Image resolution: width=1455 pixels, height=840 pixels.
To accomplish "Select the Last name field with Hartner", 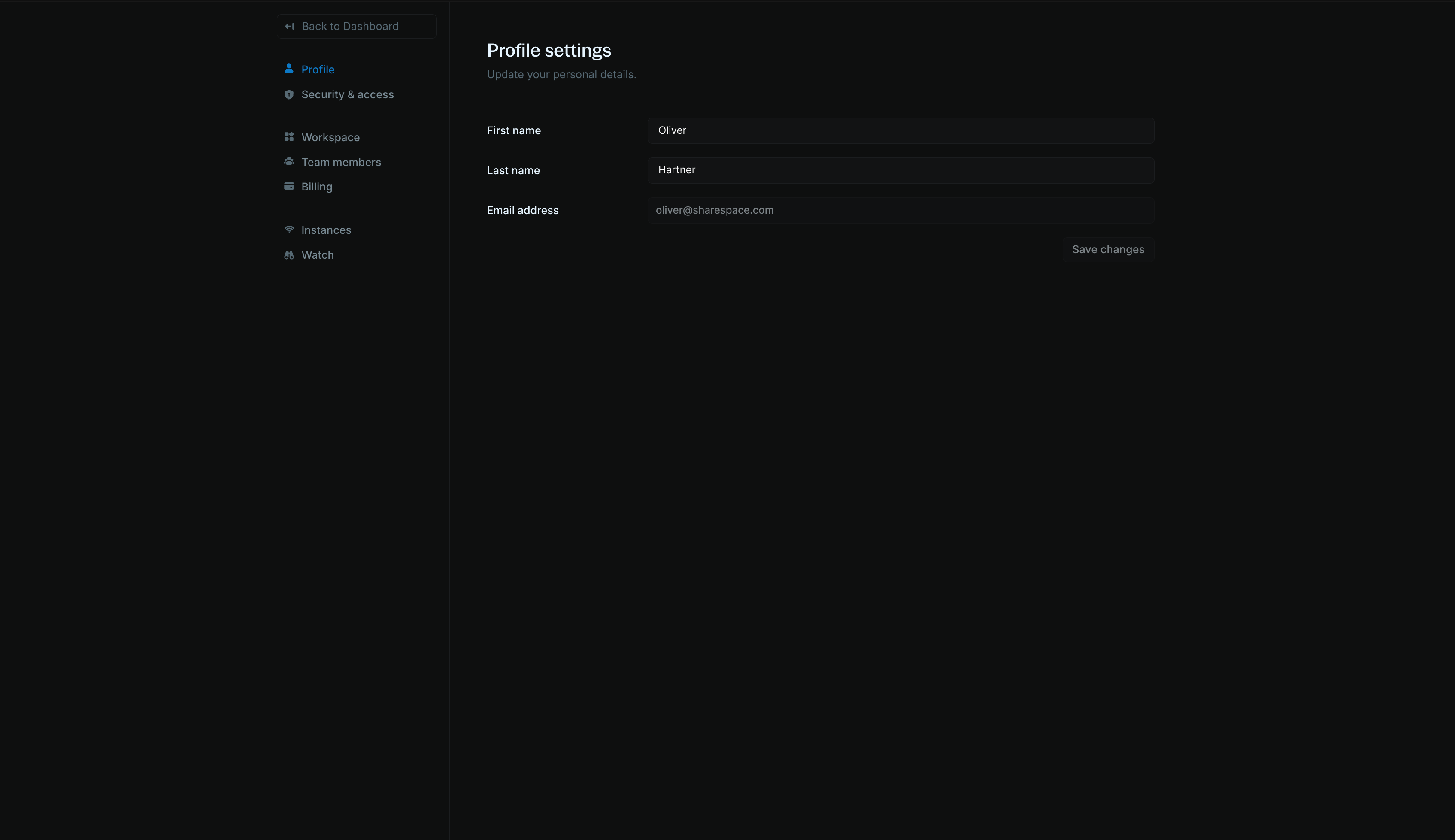I will 900,169.
